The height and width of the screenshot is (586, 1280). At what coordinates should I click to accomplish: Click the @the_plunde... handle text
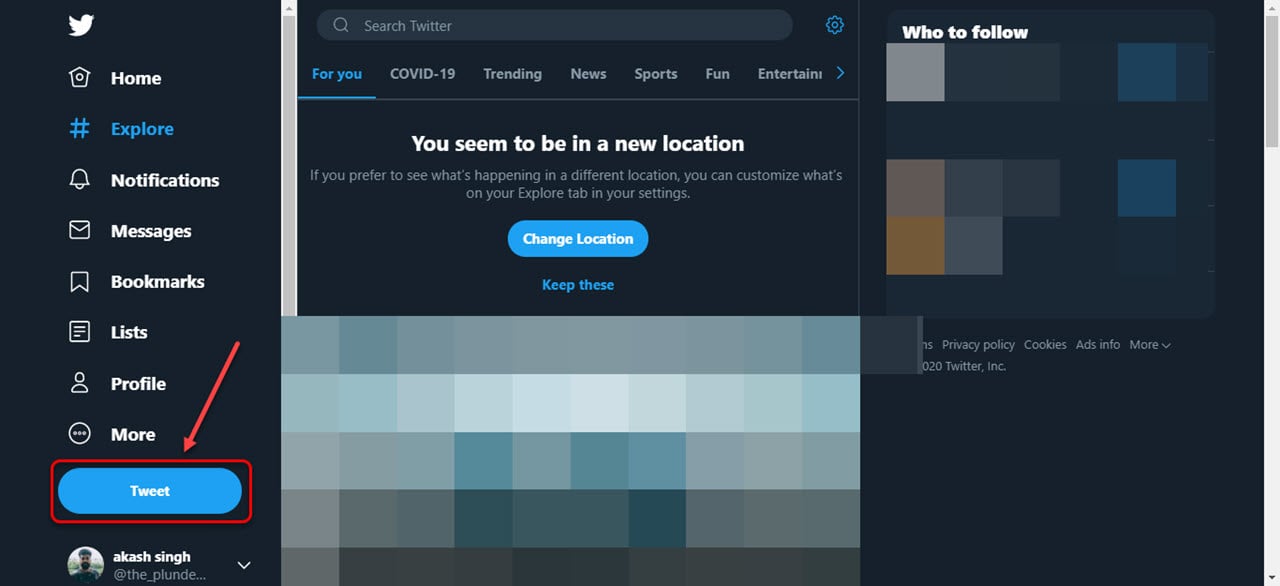158,575
